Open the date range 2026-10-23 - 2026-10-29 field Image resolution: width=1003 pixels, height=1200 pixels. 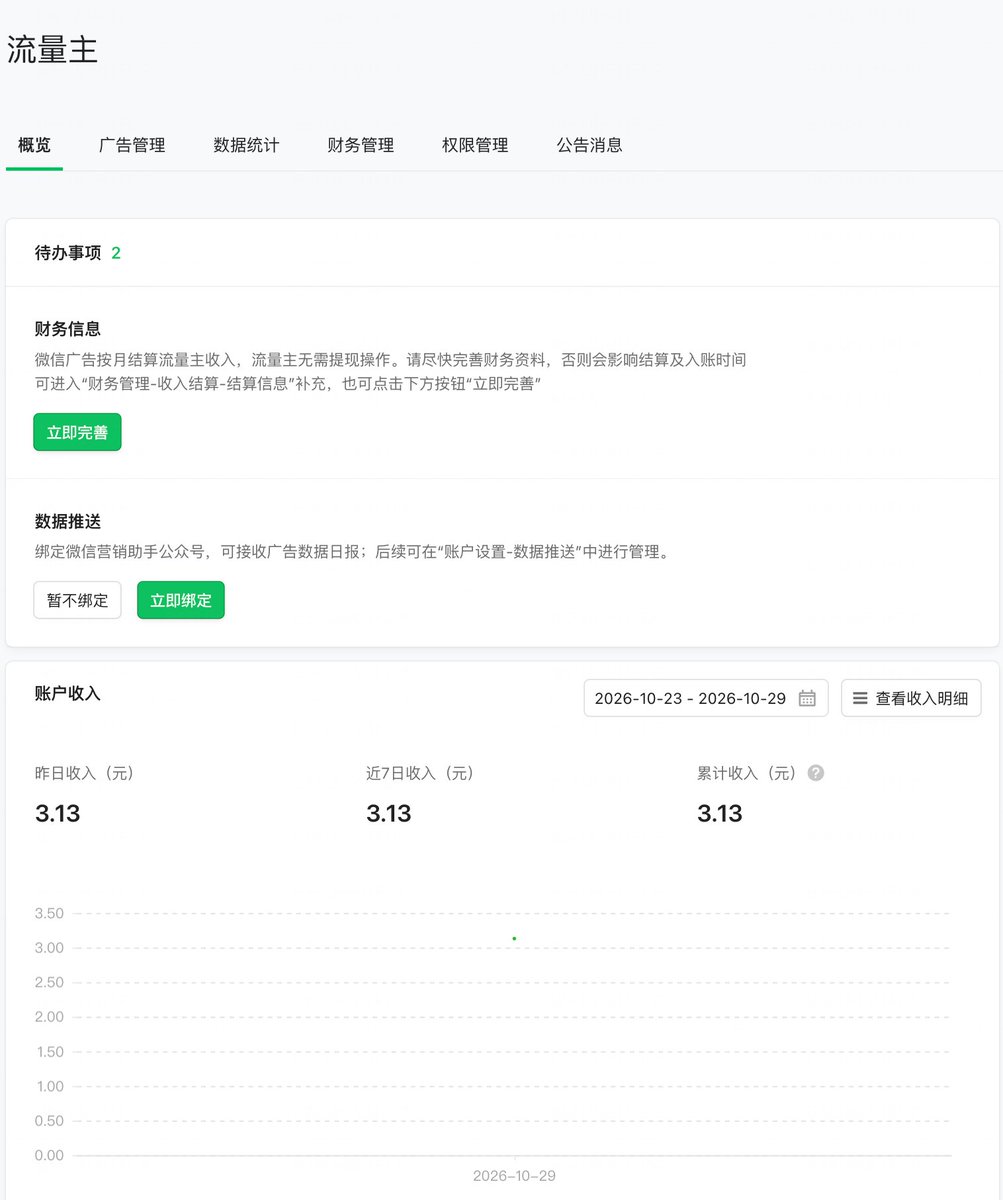pyautogui.click(x=706, y=698)
